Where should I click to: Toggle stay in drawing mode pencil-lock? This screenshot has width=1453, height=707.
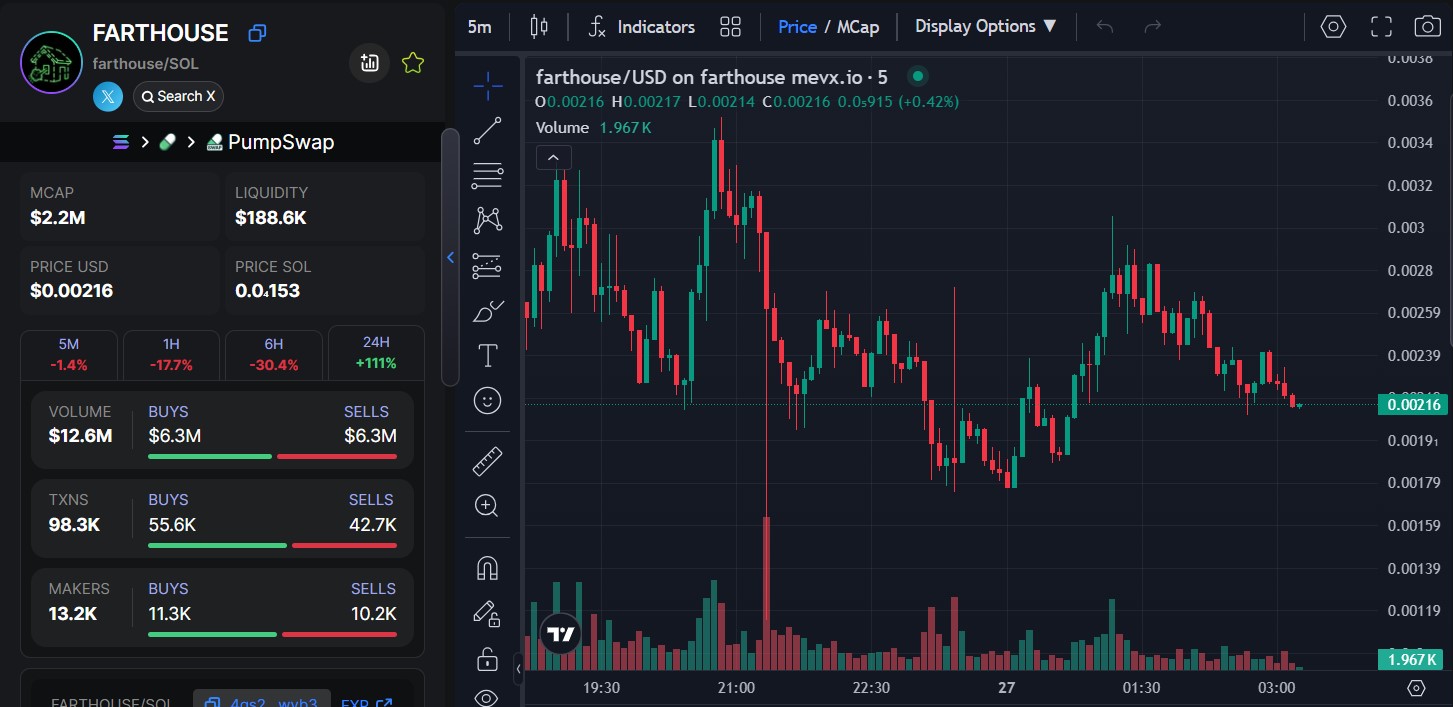point(488,613)
